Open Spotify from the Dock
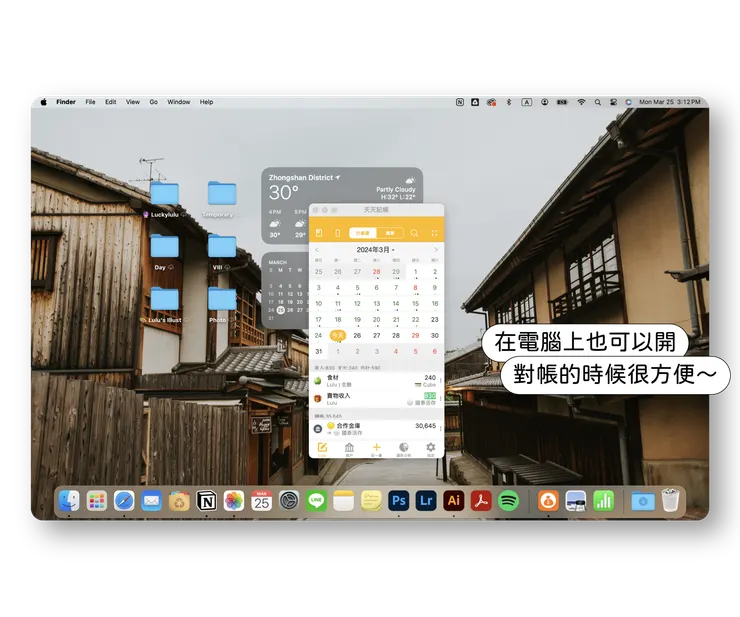The width and height of the screenshot is (740, 617). [x=508, y=501]
